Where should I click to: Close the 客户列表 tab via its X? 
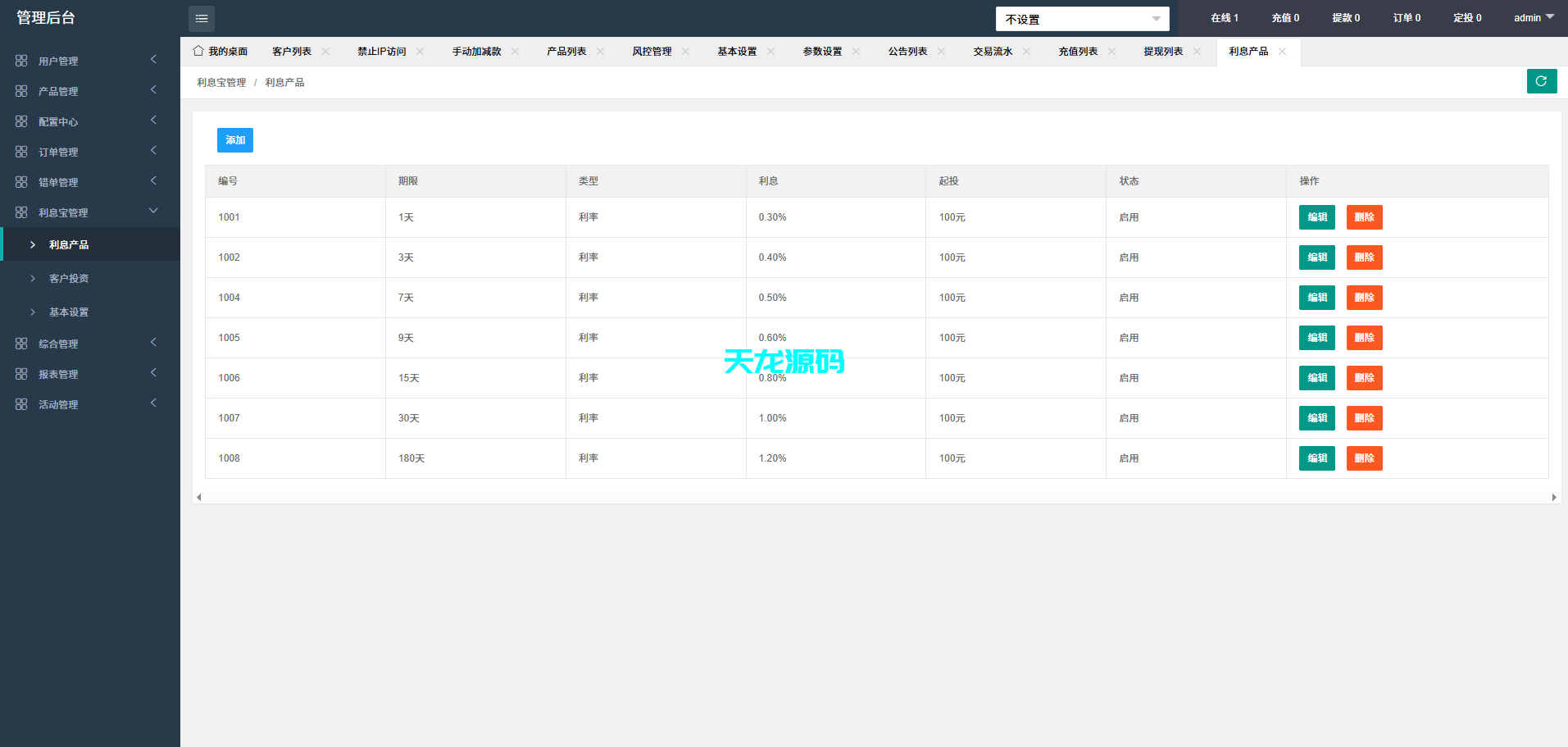click(x=325, y=52)
